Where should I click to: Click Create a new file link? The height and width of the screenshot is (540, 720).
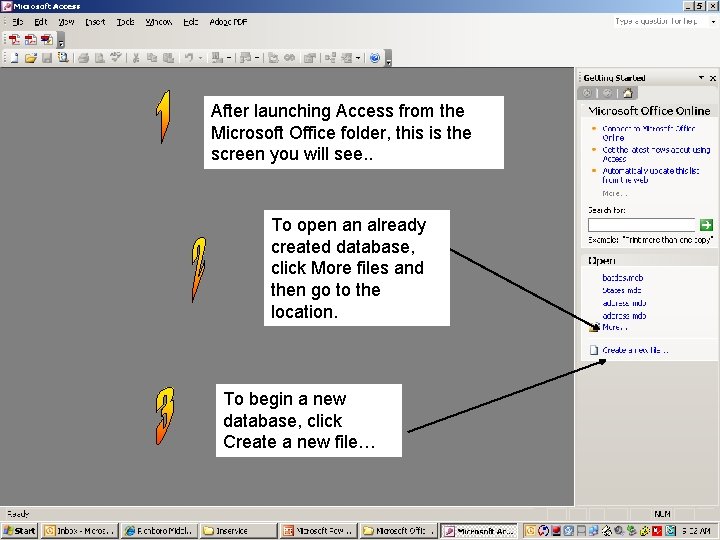point(636,350)
